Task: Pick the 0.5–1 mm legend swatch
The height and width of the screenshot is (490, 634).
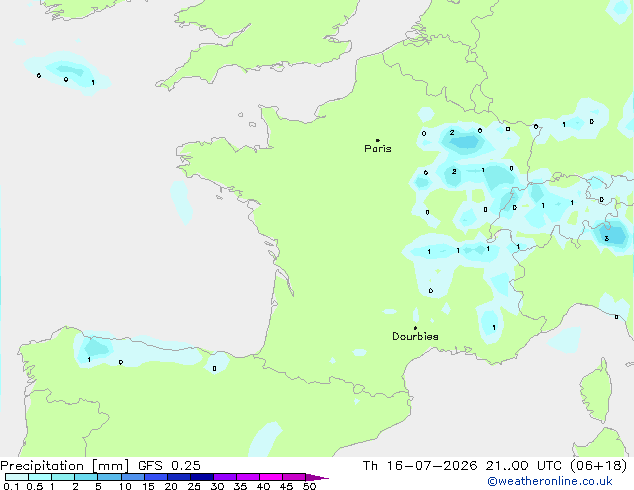Action: click(x=40, y=477)
